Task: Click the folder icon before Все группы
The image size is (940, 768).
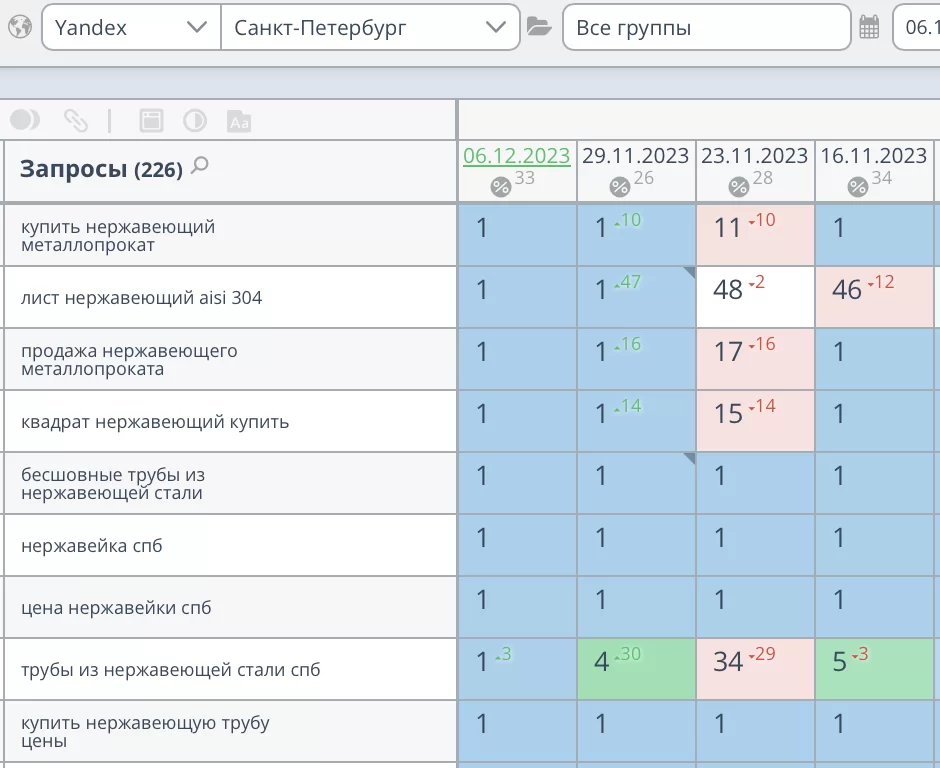Action: pos(539,27)
